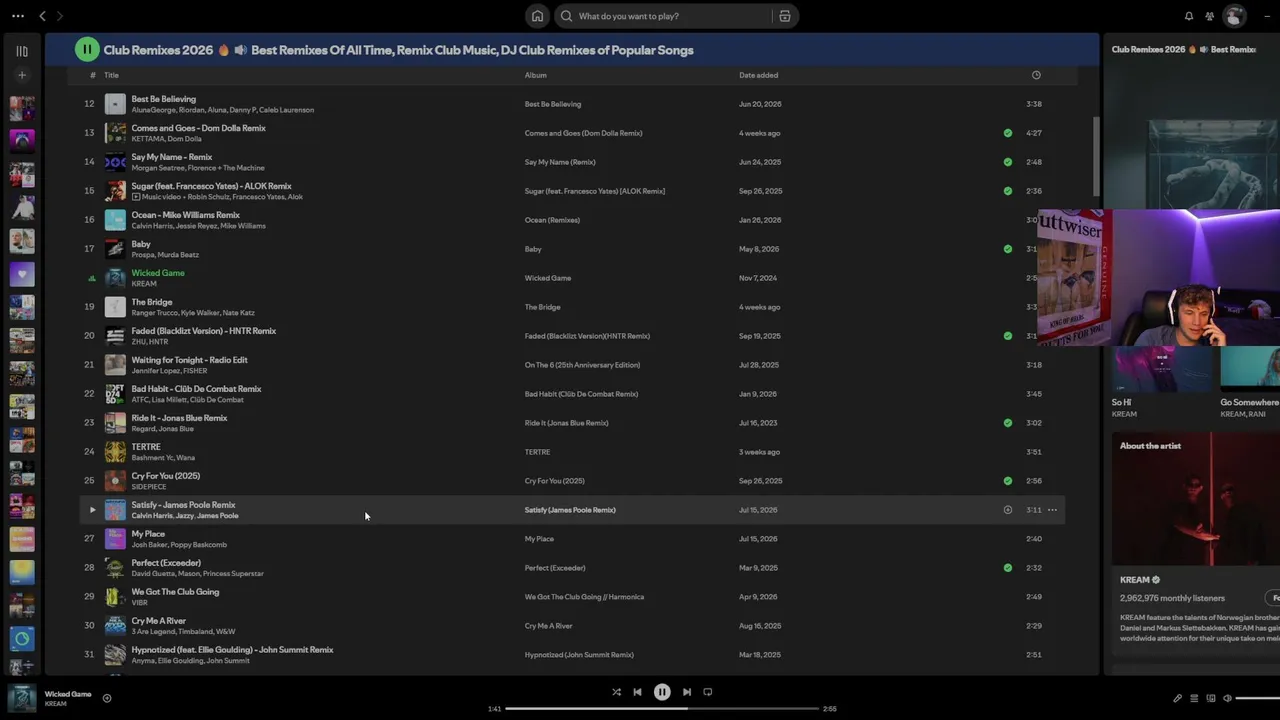Open the profile avatar menu
Viewport: 1280px width, 720px height.
pyautogui.click(x=1235, y=16)
